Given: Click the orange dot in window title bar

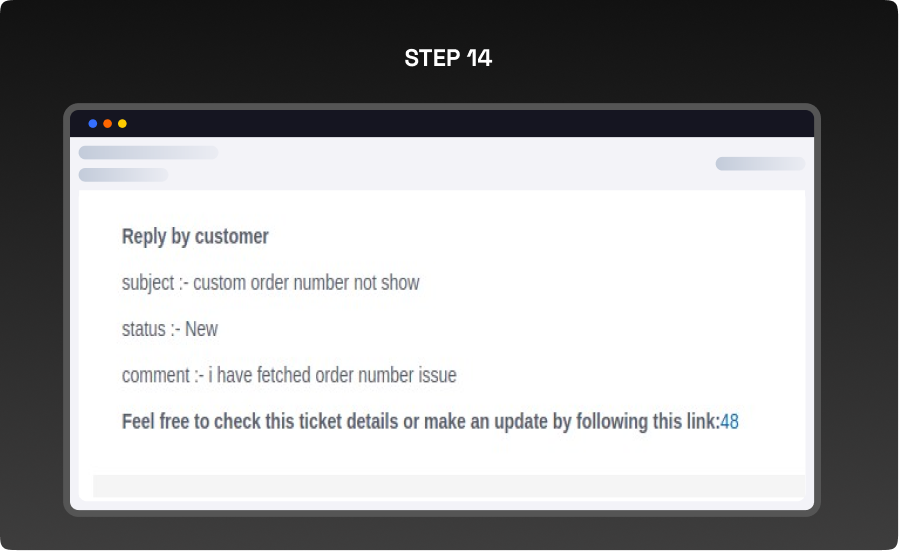Looking at the screenshot, I should [x=107, y=124].
